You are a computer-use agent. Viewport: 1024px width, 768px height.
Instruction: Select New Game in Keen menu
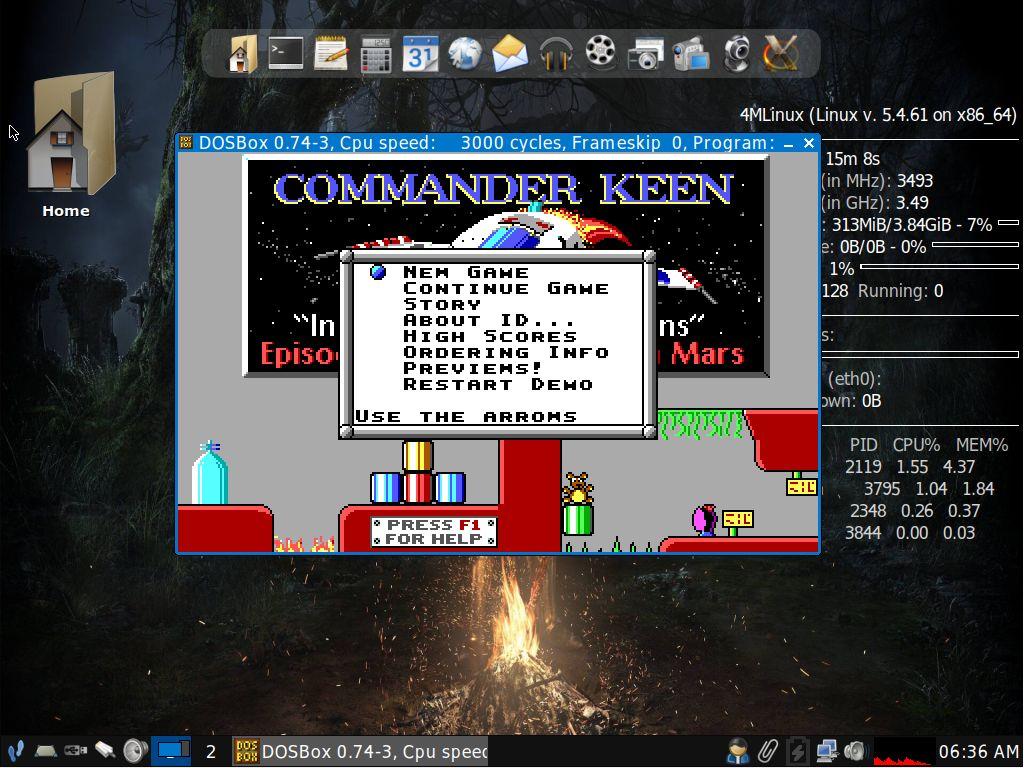point(465,272)
